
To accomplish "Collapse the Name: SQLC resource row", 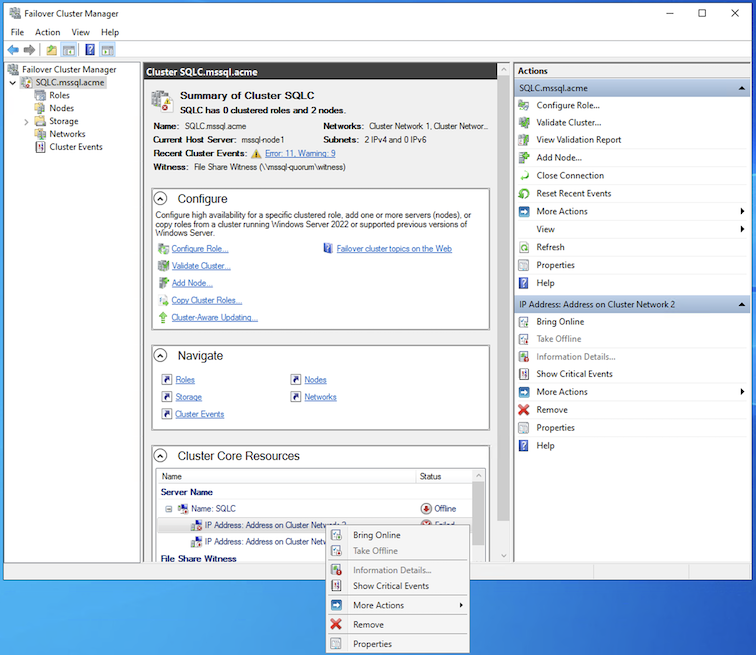I will pyautogui.click(x=169, y=509).
